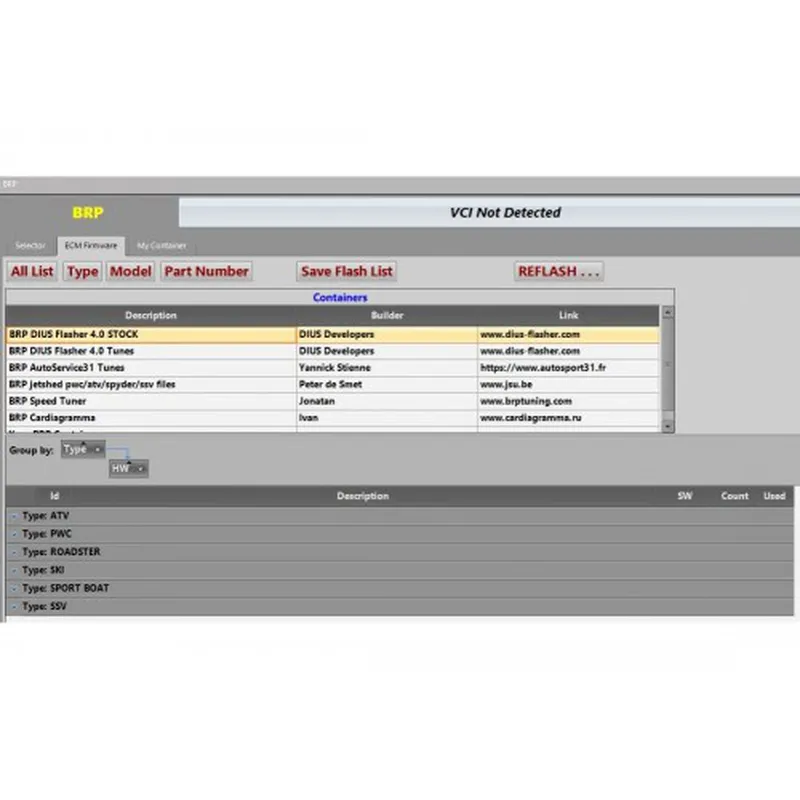The width and height of the screenshot is (800, 800).
Task: Click the All List button
Action: (32, 271)
